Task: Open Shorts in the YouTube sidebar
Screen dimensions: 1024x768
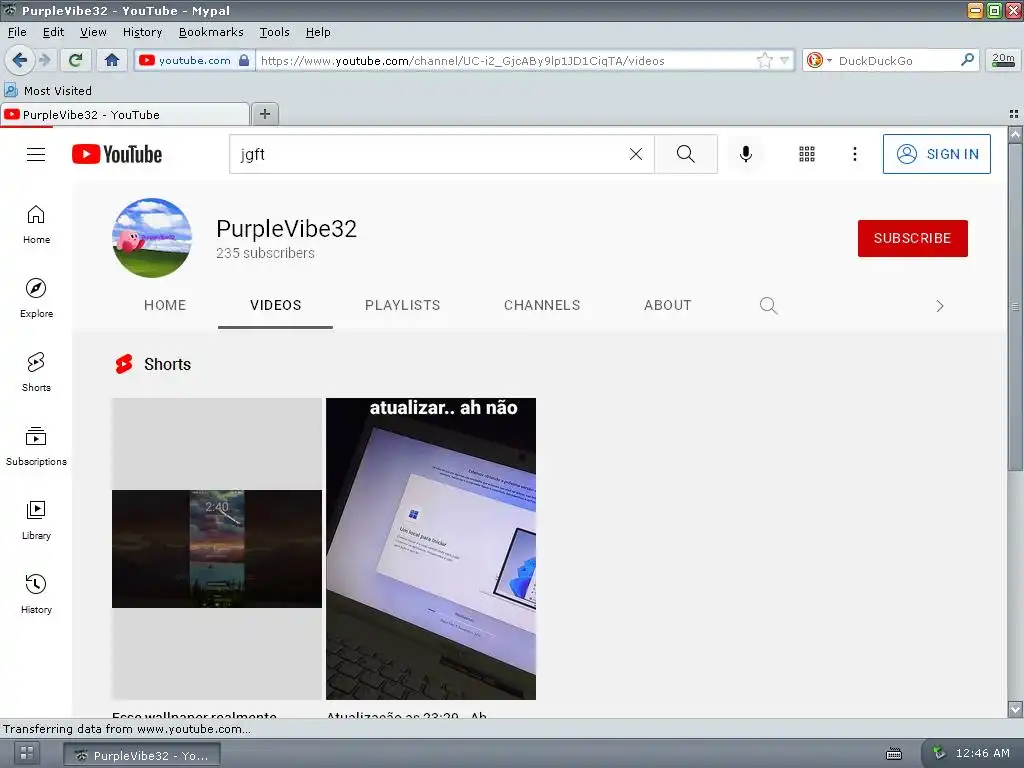Action: click(36, 372)
